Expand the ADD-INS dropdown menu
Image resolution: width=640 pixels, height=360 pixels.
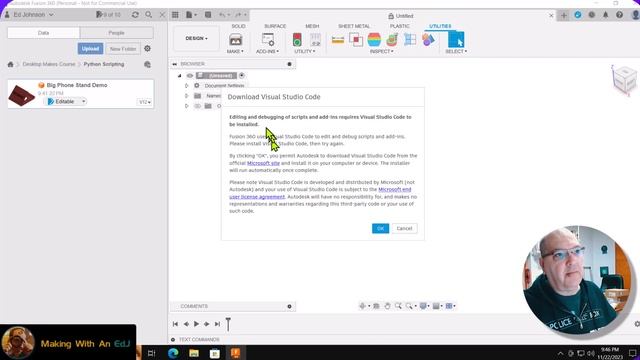point(267,51)
